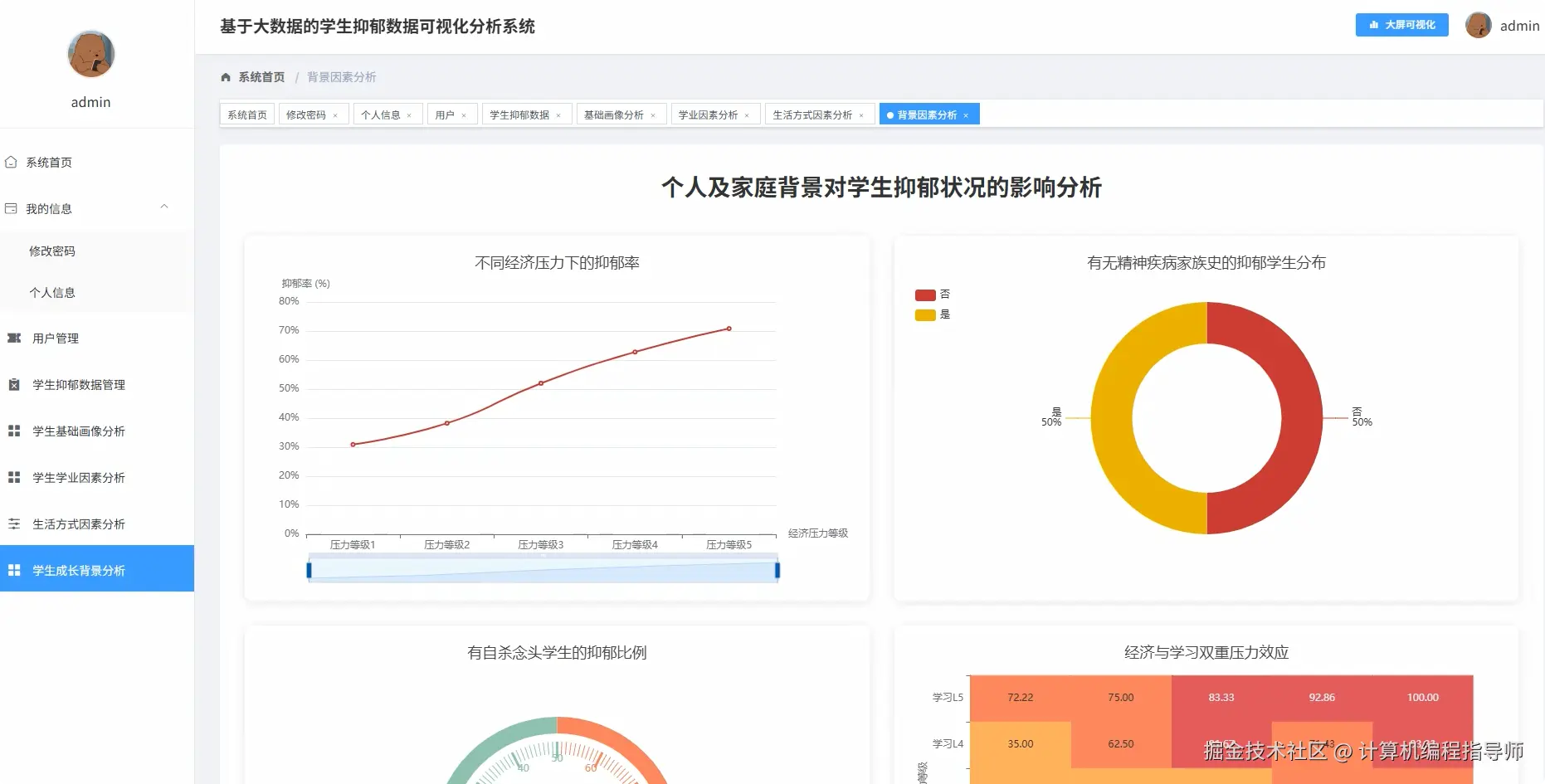Click the 系统首页 sidebar house icon

(x=11, y=162)
